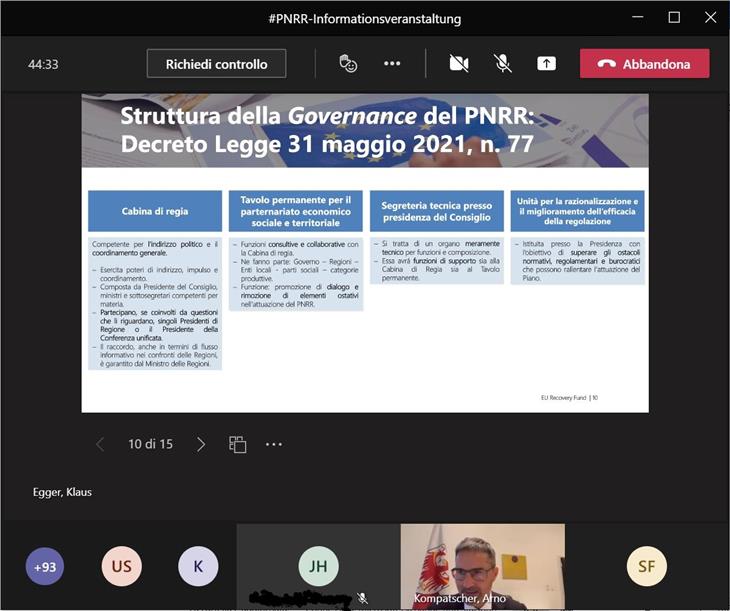Image resolution: width=730 pixels, height=611 pixels.
Task: Click the JH participant tile
Action: click(318, 567)
